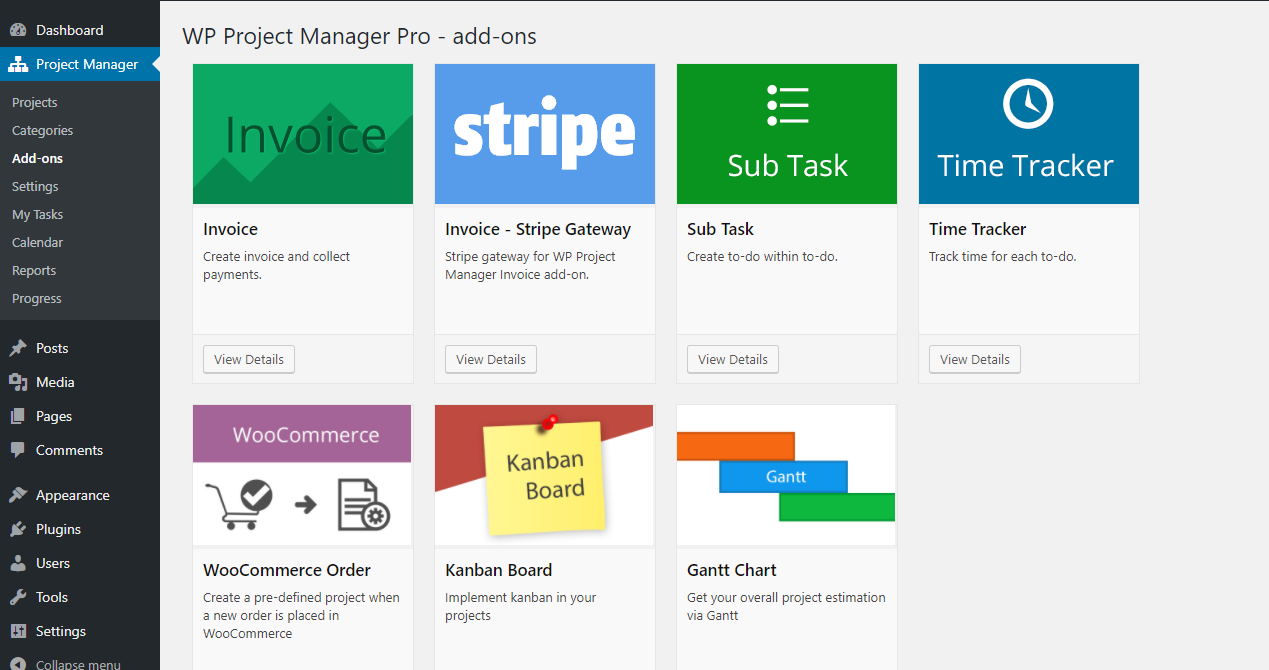Click the Sub Task card title
Viewport: 1269px width, 670px height.
720,229
